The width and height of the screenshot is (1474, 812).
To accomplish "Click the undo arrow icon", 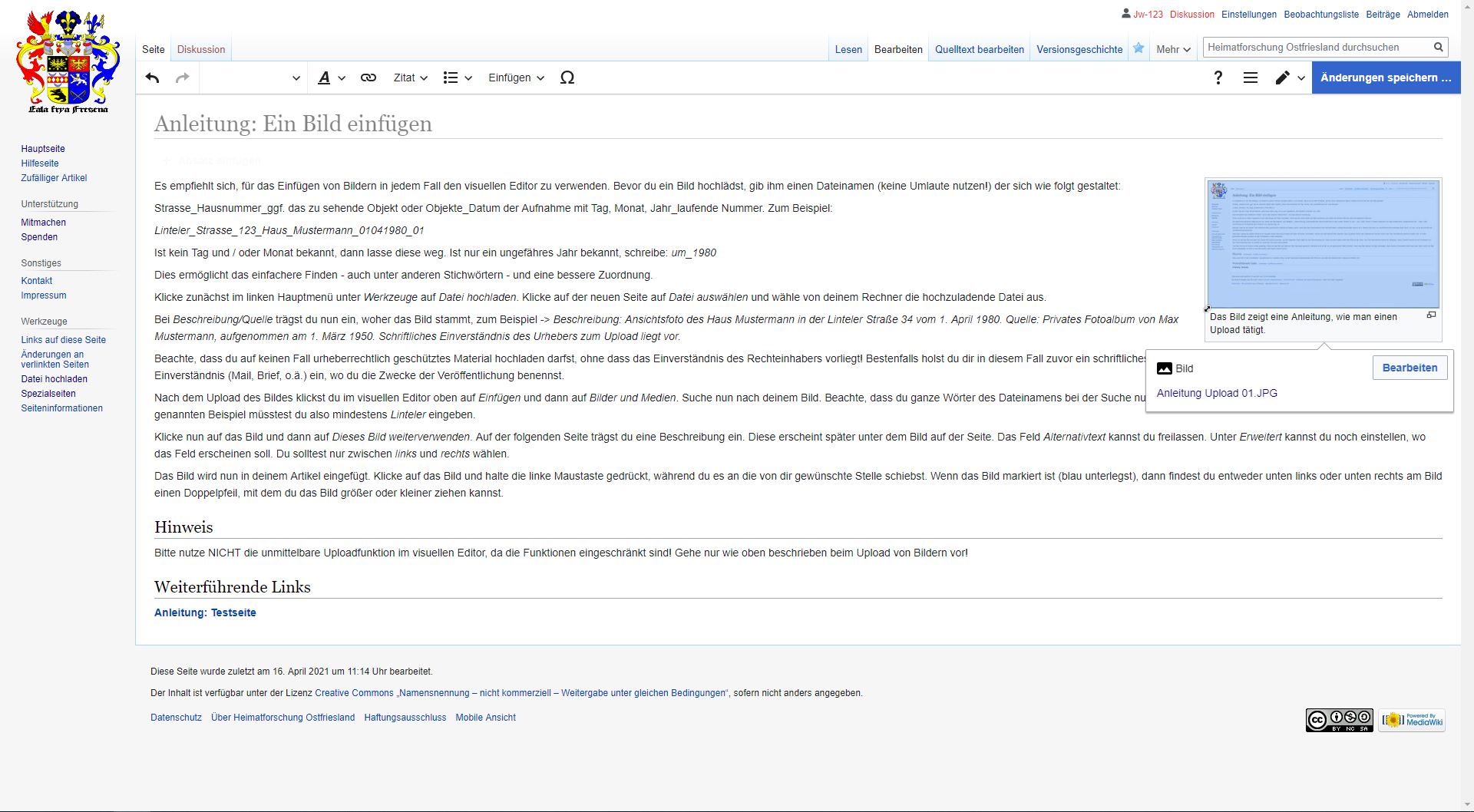I will click(x=152, y=78).
